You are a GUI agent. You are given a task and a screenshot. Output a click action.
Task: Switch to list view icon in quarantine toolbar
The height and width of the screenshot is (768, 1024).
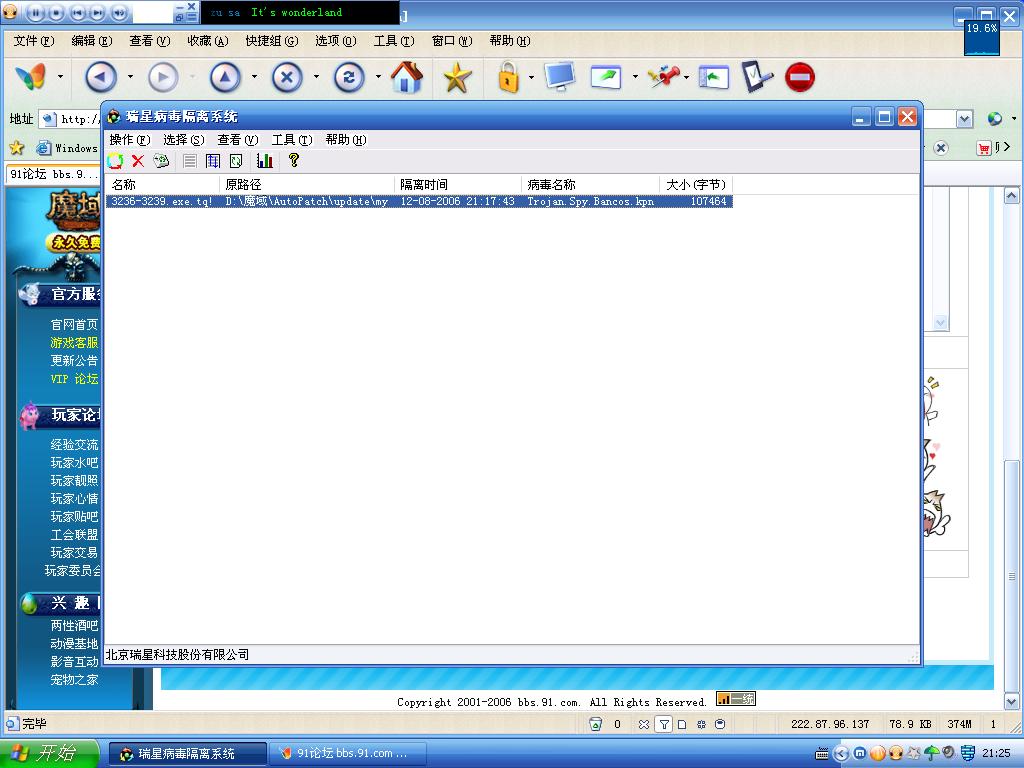click(x=190, y=161)
